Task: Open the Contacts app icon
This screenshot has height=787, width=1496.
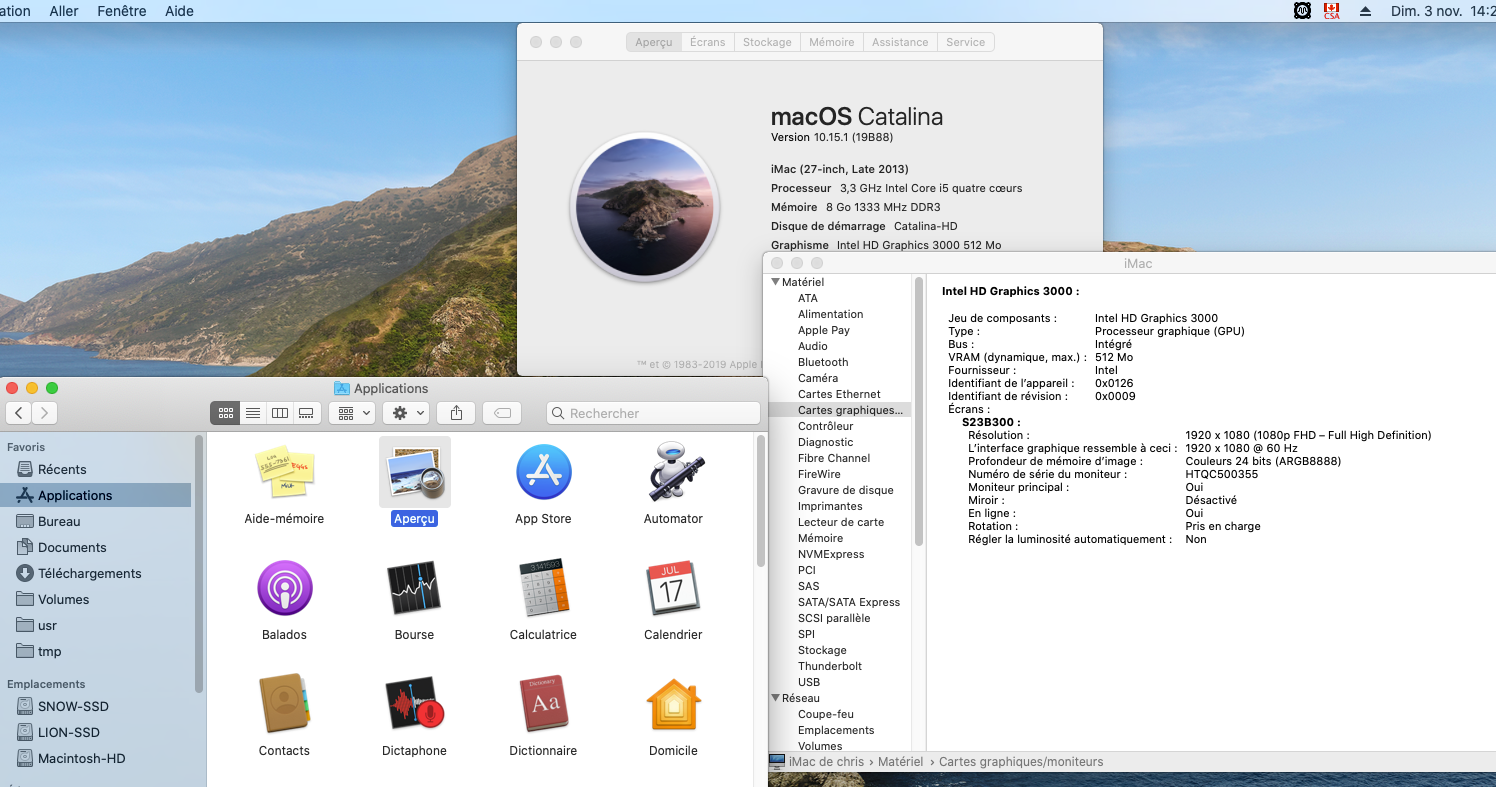Action: pos(284,704)
